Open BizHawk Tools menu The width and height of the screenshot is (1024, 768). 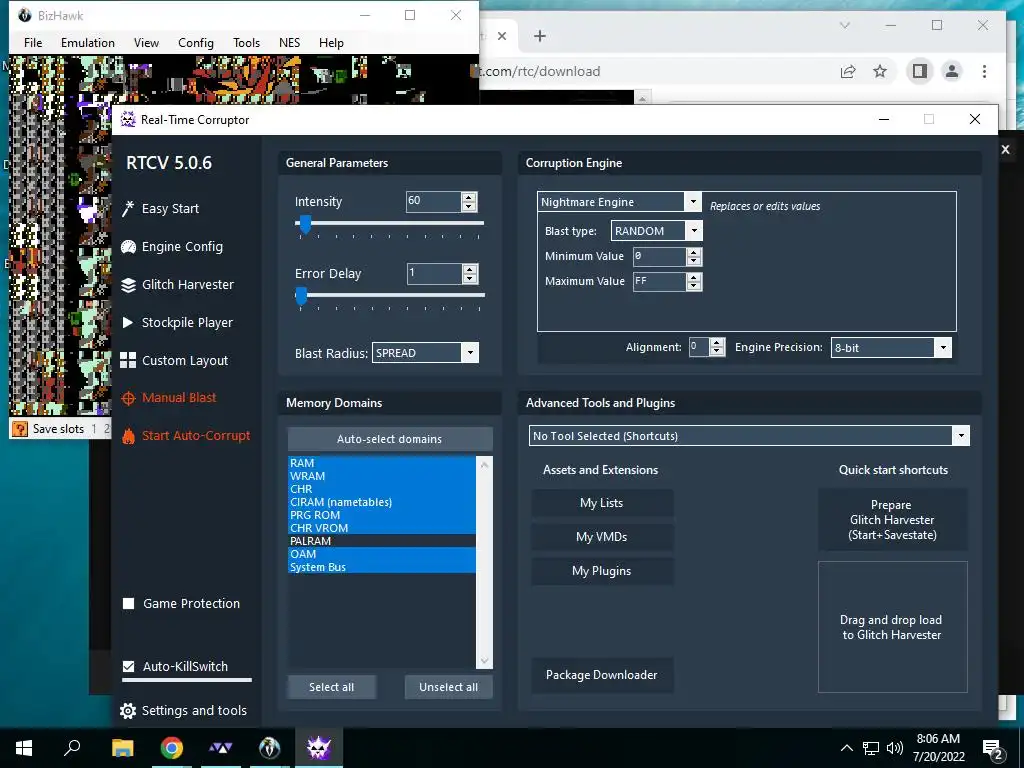pos(246,42)
